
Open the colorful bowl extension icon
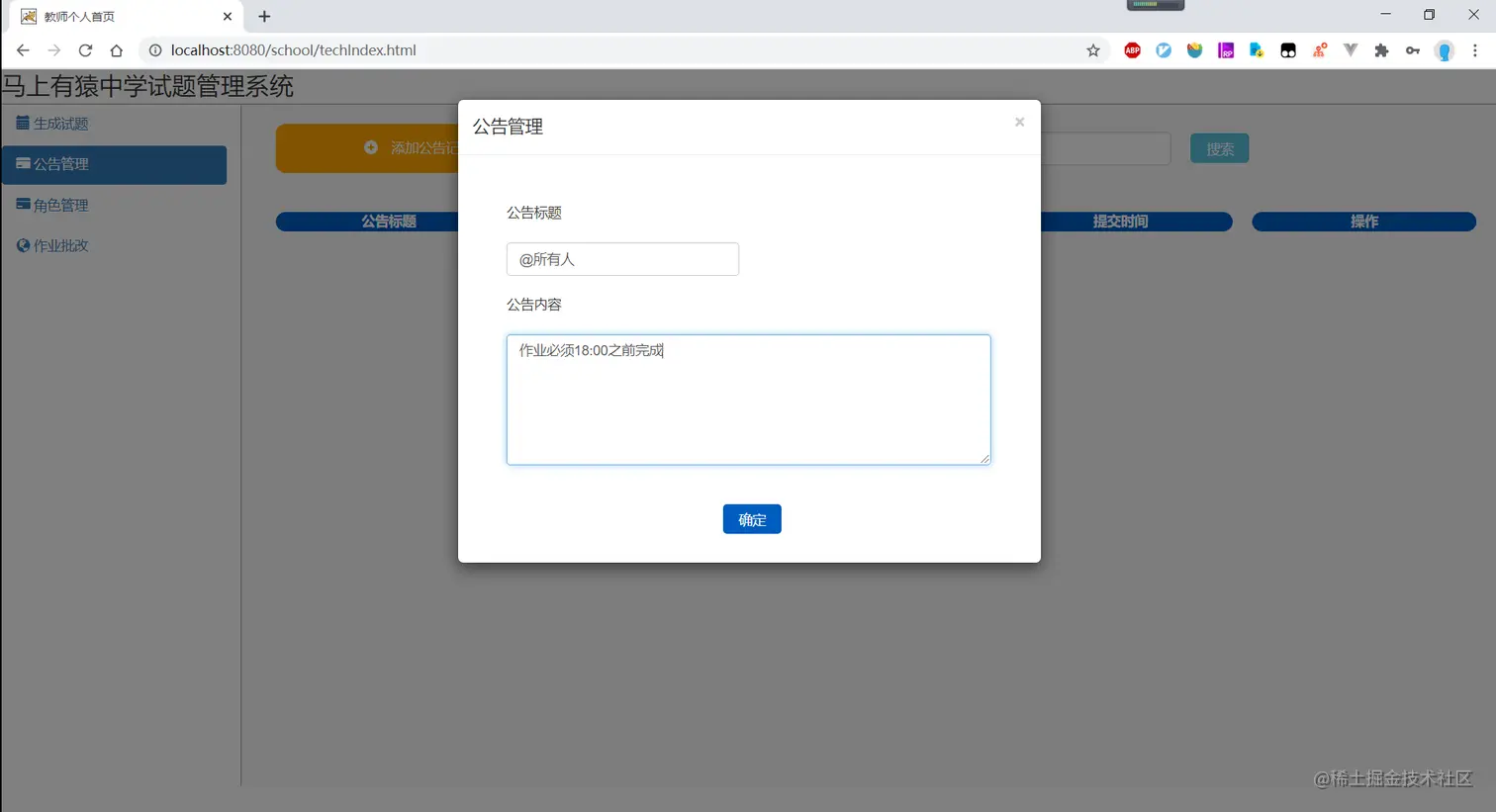coord(1195,50)
